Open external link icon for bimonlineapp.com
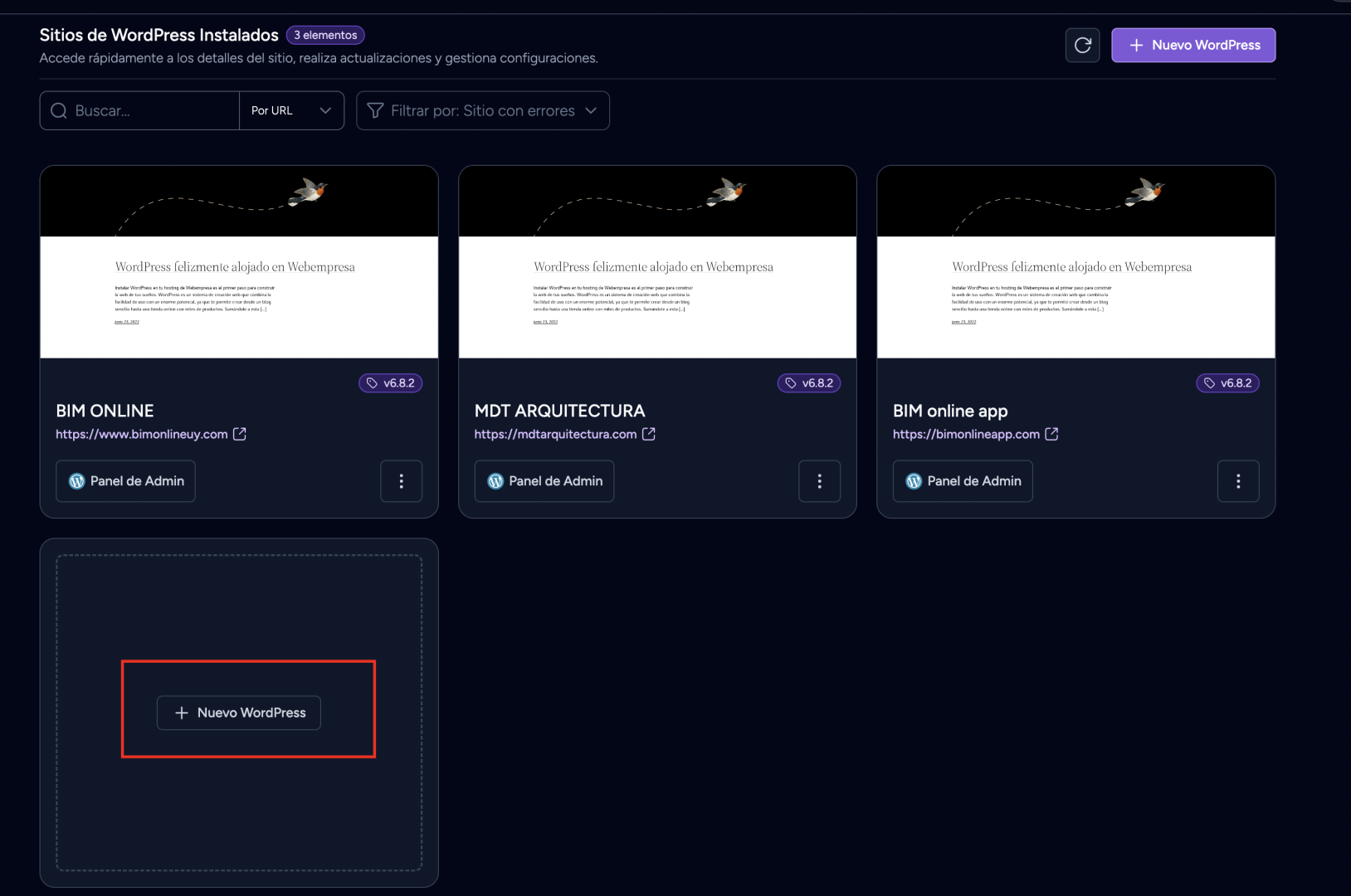1351x896 pixels. (x=1051, y=434)
